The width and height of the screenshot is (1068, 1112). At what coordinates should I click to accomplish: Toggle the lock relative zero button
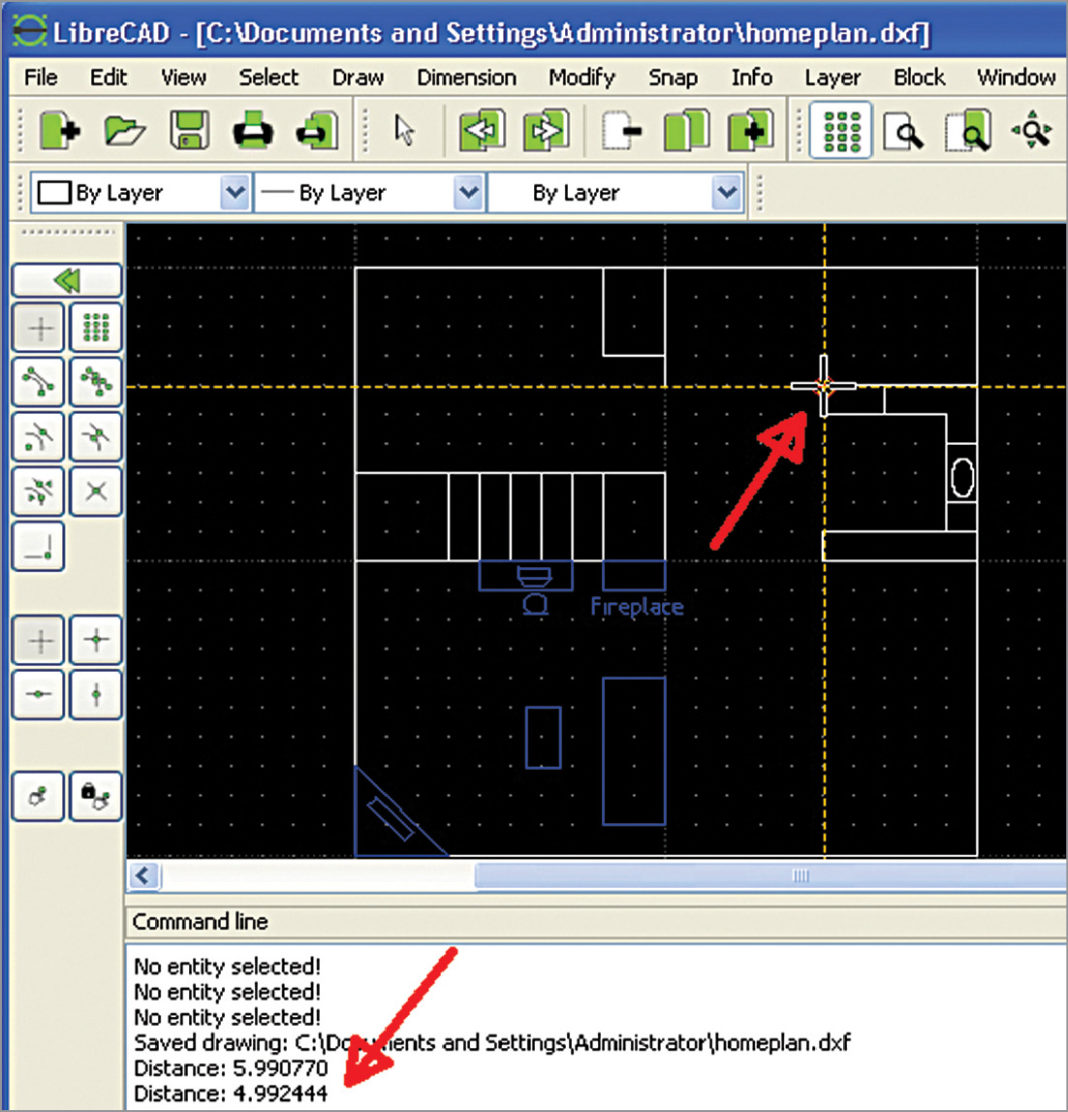pyautogui.click(x=96, y=796)
